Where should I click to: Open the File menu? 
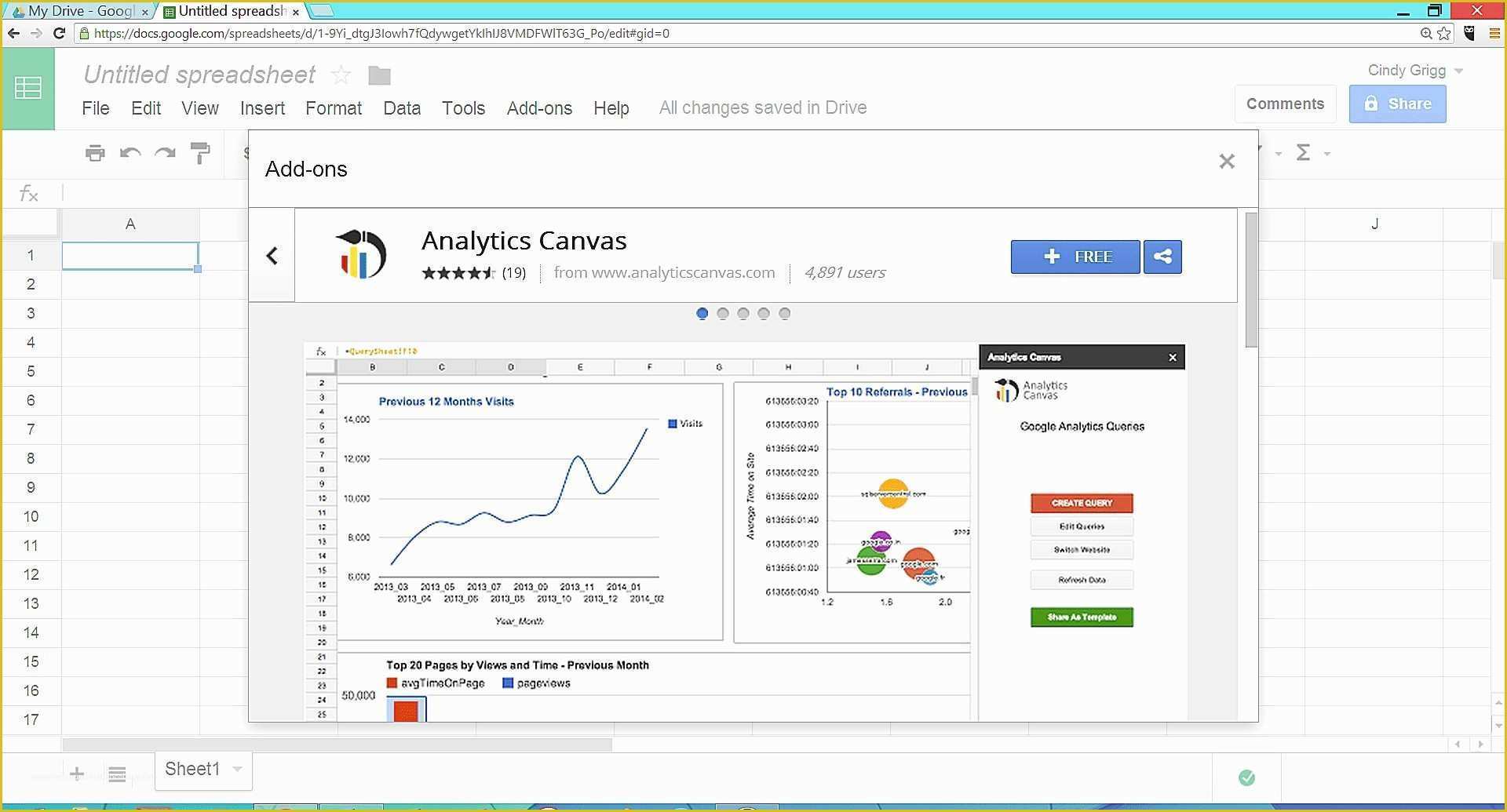(x=96, y=108)
